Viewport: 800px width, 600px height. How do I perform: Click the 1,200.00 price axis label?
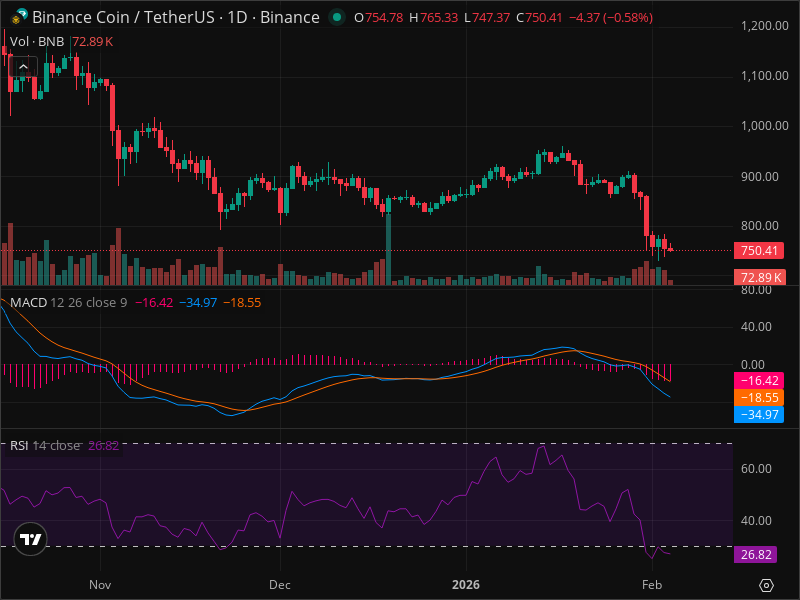click(x=764, y=26)
